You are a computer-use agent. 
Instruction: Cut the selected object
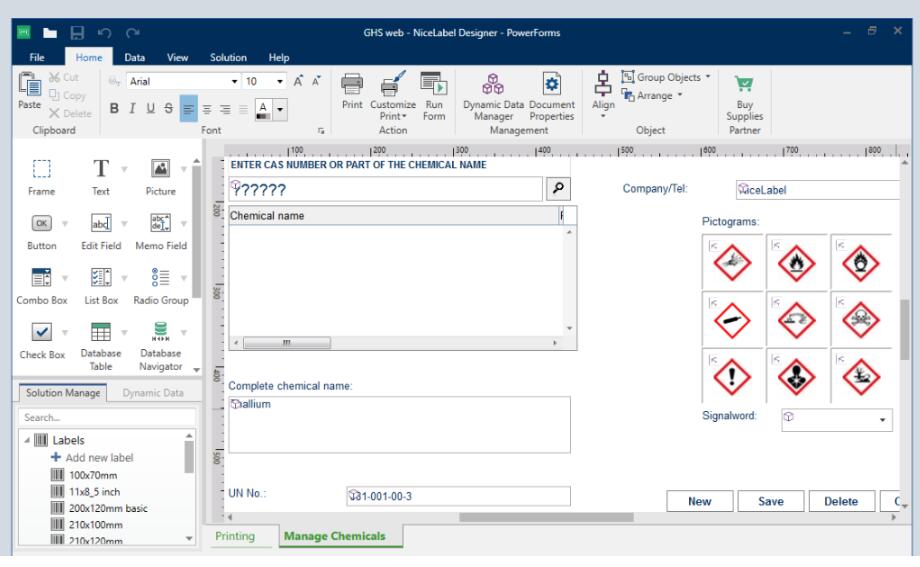64,77
